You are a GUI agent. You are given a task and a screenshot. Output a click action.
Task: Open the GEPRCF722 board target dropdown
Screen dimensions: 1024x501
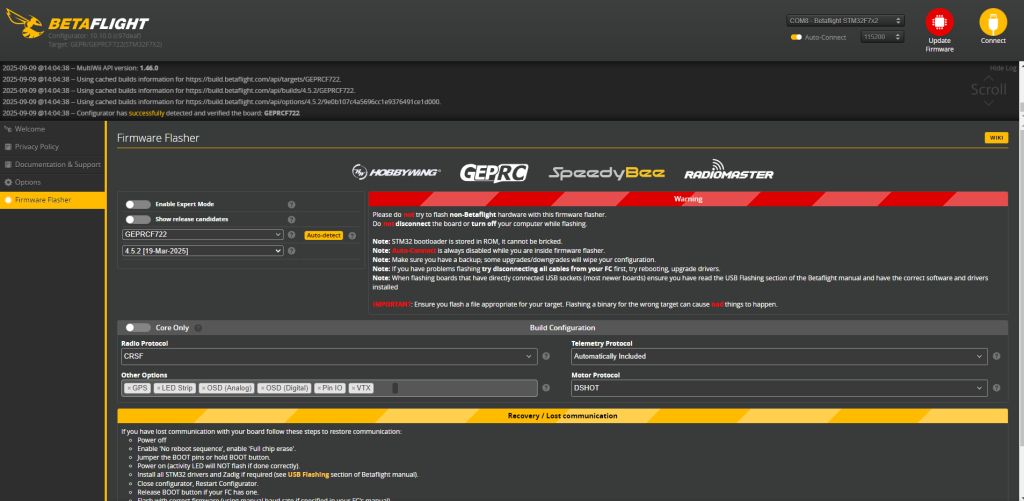click(x=202, y=234)
